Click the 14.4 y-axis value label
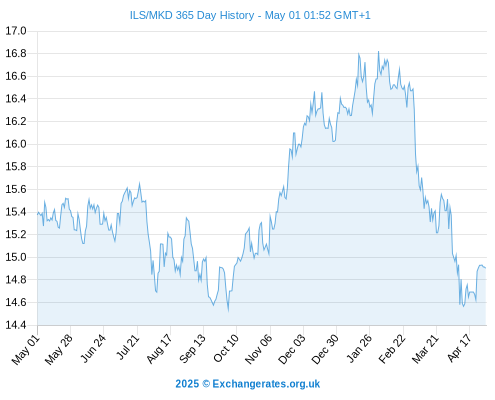Screen dimensions: 495x400 click(16, 325)
